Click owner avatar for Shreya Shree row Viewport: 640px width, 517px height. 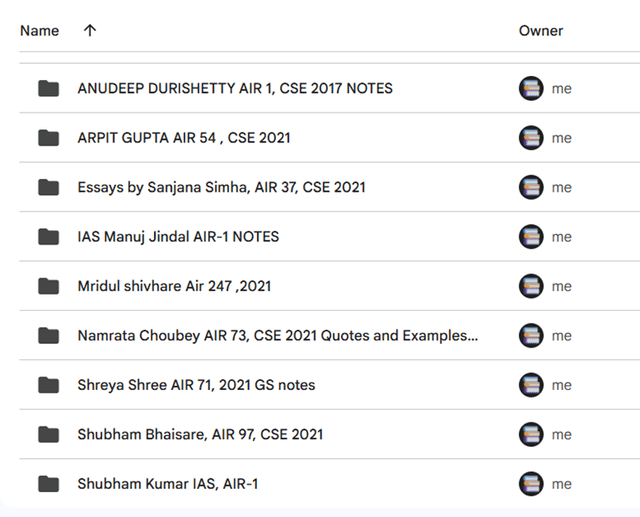(x=531, y=385)
